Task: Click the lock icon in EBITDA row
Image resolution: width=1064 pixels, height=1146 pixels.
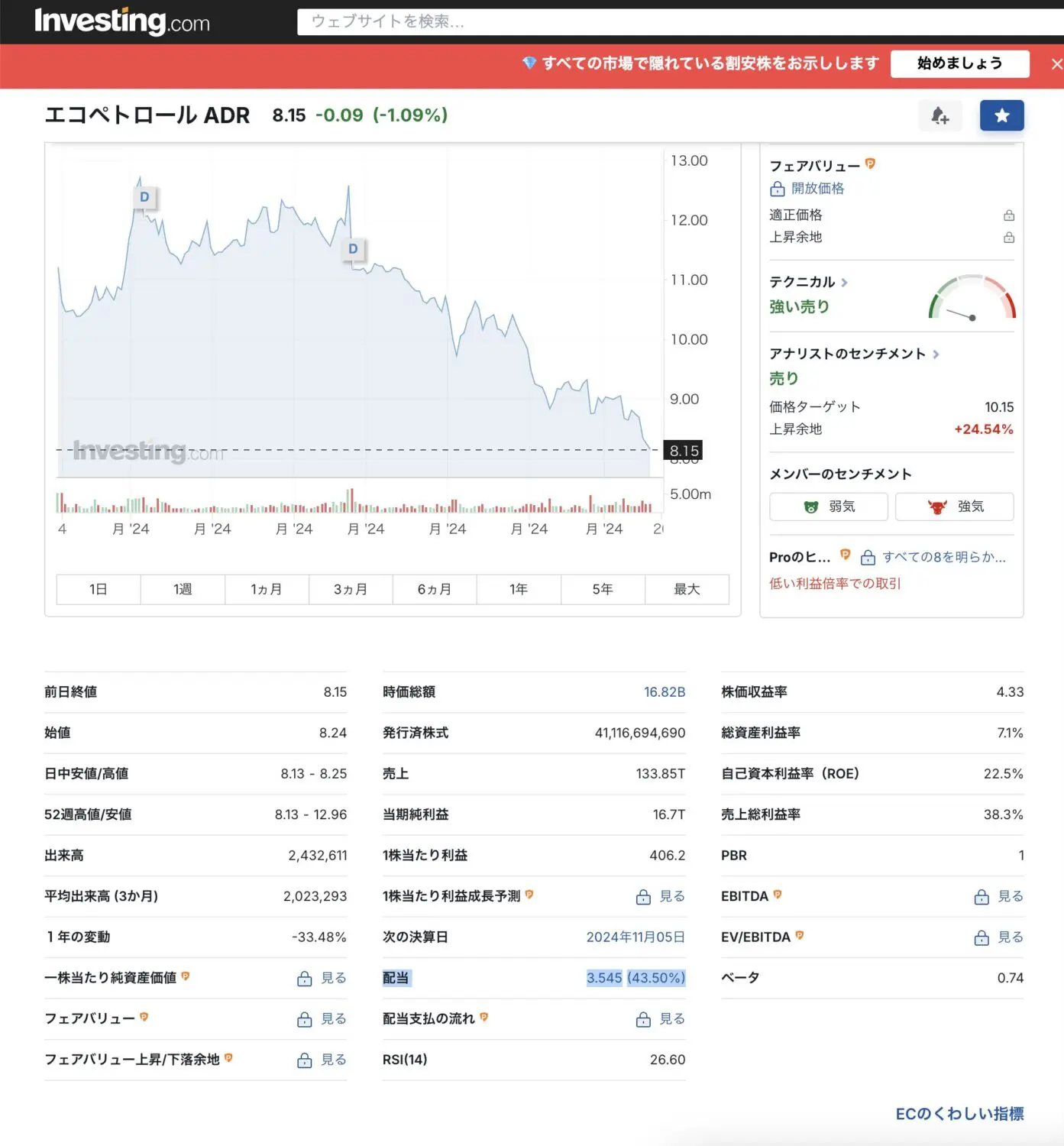Action: 982,897
